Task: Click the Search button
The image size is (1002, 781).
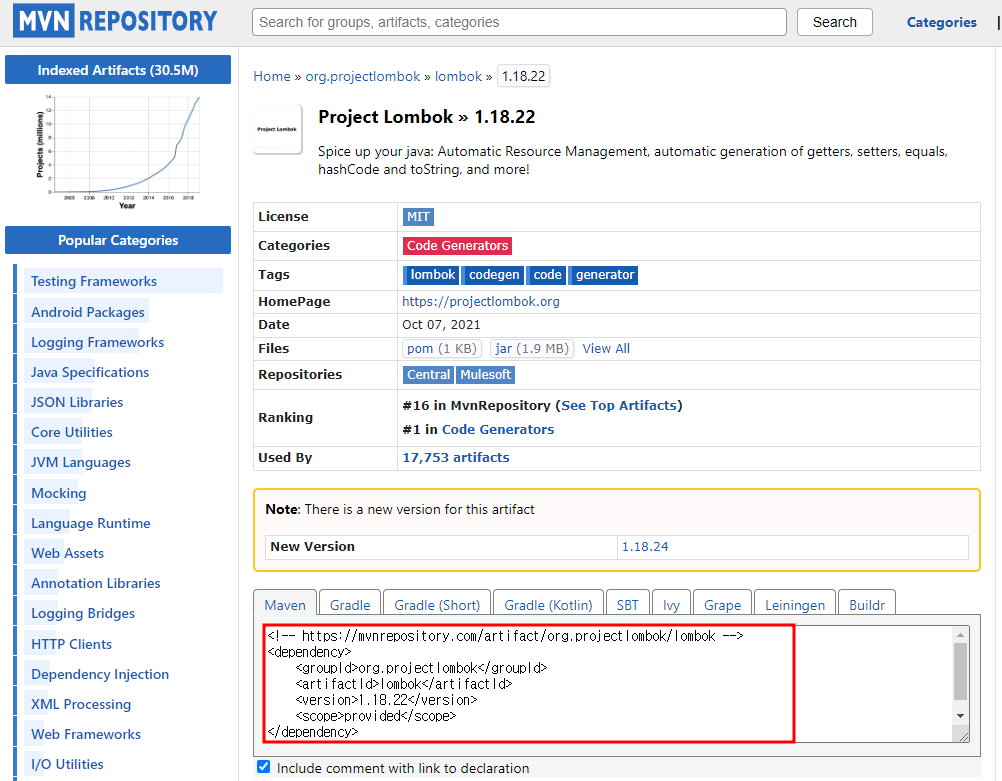Action: (x=835, y=22)
